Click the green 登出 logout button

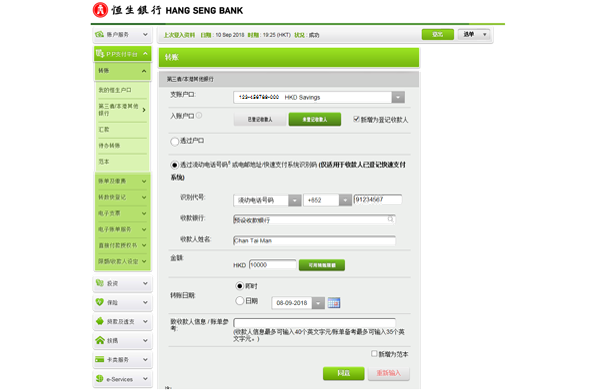tap(438, 34)
